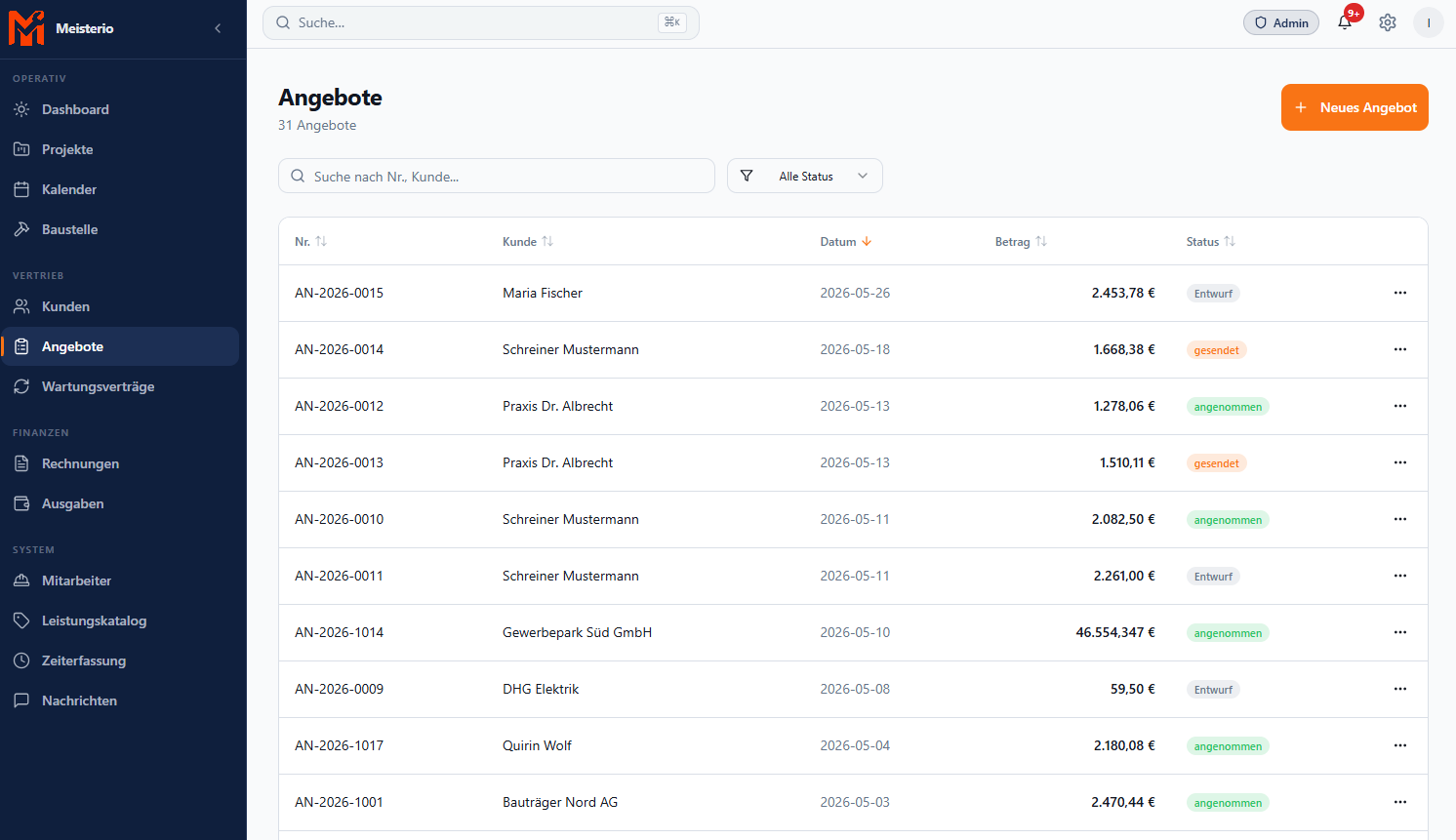The image size is (1456, 840).
Task: Open the notifications bell
Action: point(1345,22)
